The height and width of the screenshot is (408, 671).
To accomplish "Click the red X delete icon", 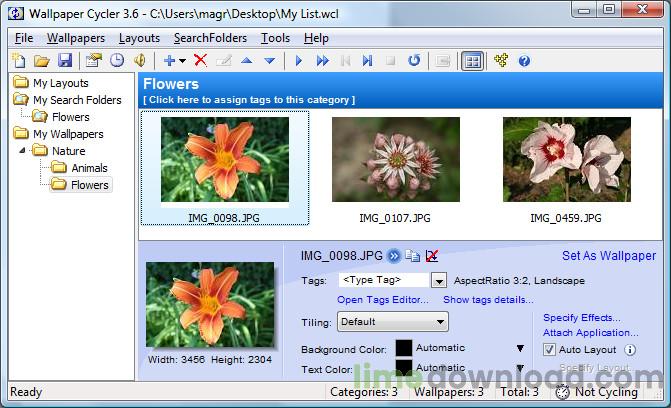I will (x=201, y=61).
